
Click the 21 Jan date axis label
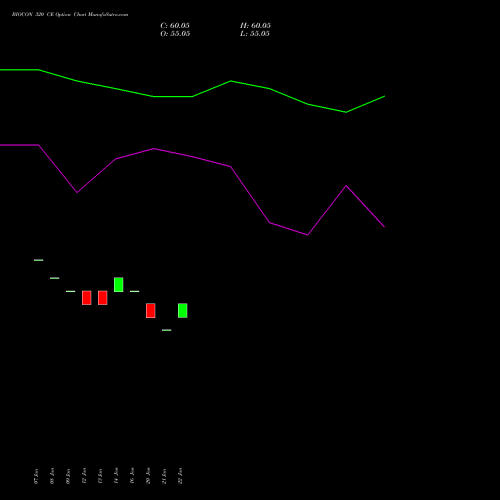(164, 476)
